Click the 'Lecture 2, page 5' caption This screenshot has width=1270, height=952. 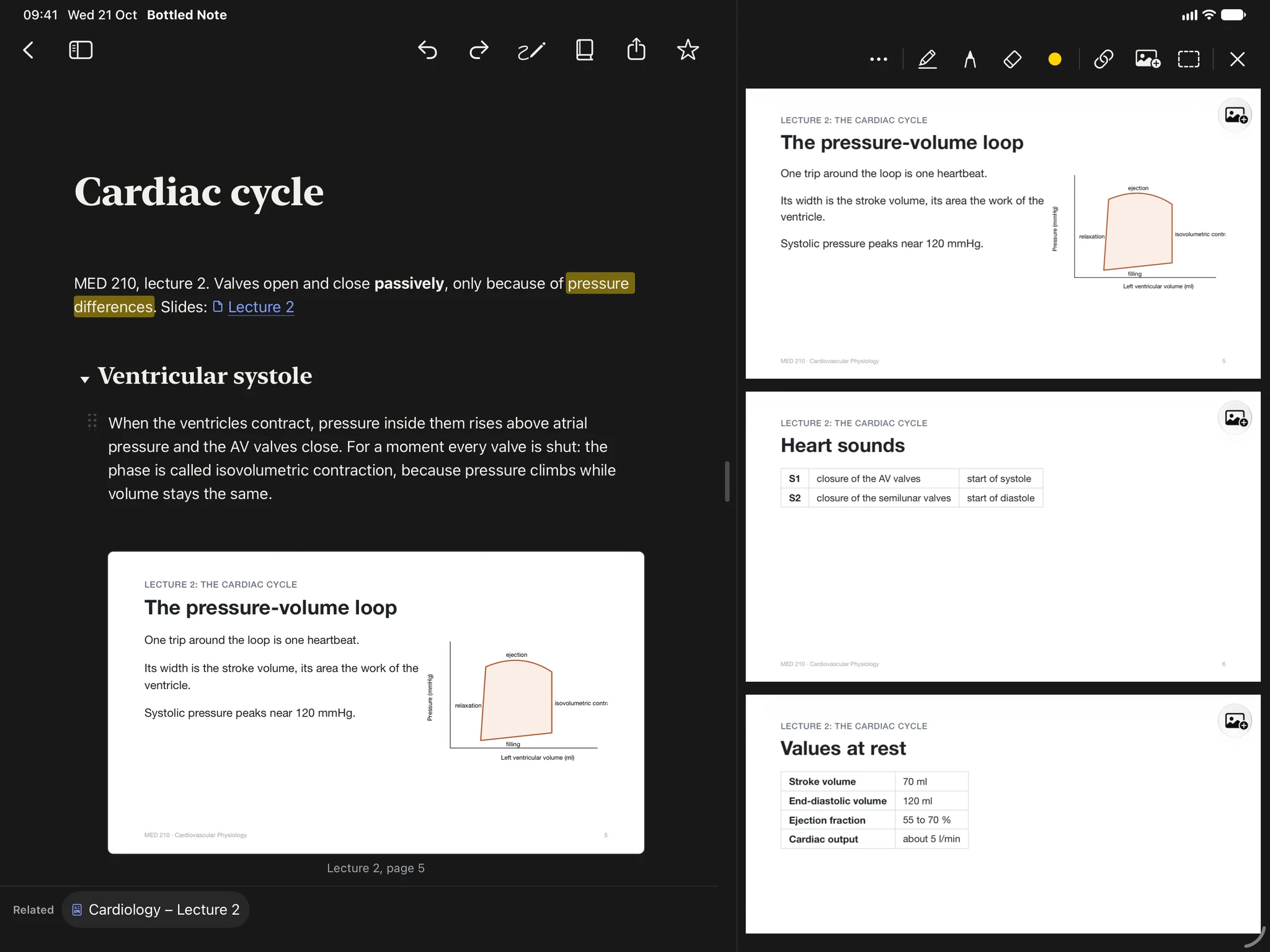click(376, 868)
